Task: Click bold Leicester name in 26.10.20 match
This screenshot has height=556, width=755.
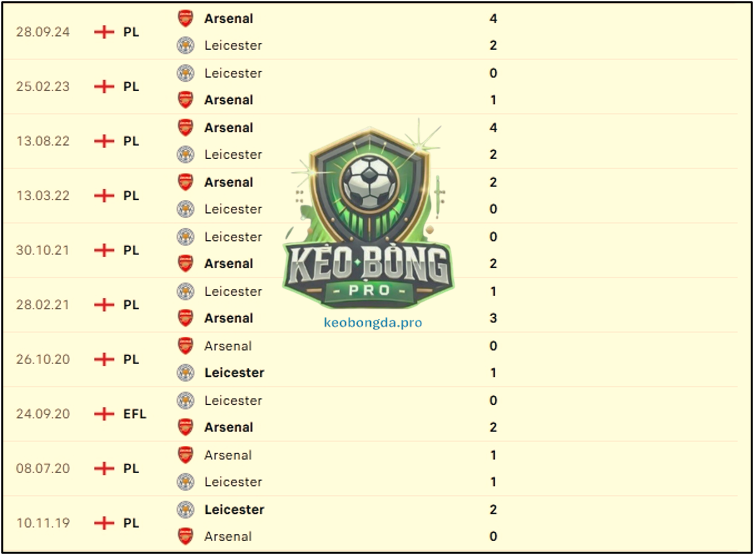Action: 234,373
